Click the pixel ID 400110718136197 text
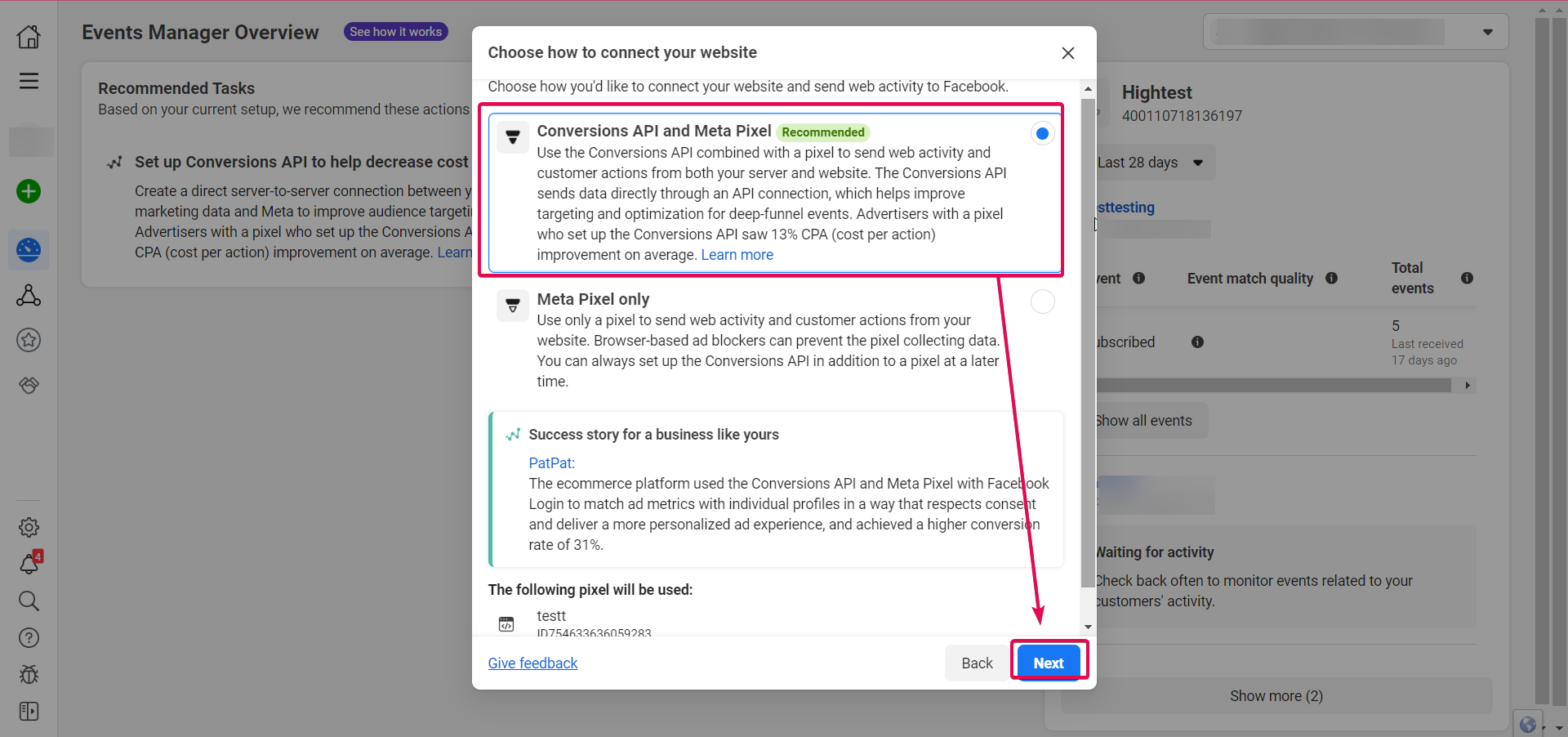This screenshot has width=1568, height=737. pos(1182,115)
